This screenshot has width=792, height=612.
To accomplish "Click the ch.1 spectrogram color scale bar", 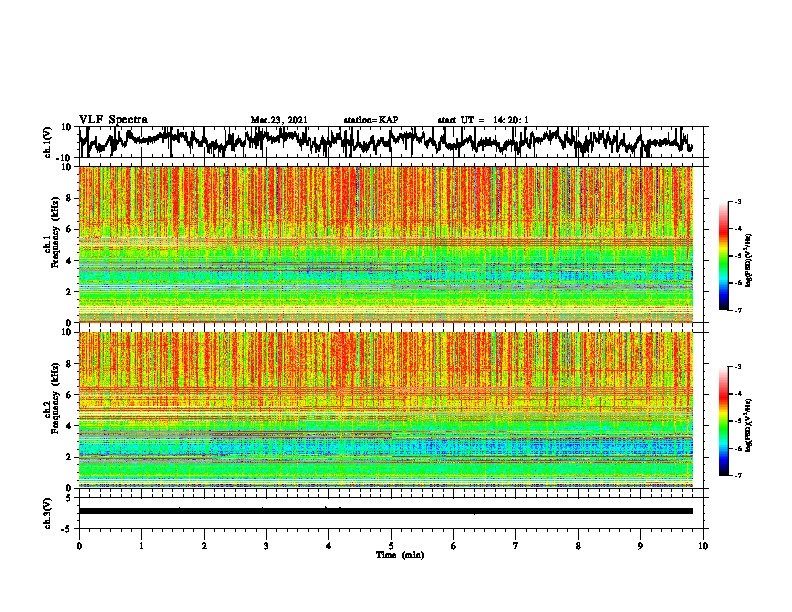I will (723, 256).
